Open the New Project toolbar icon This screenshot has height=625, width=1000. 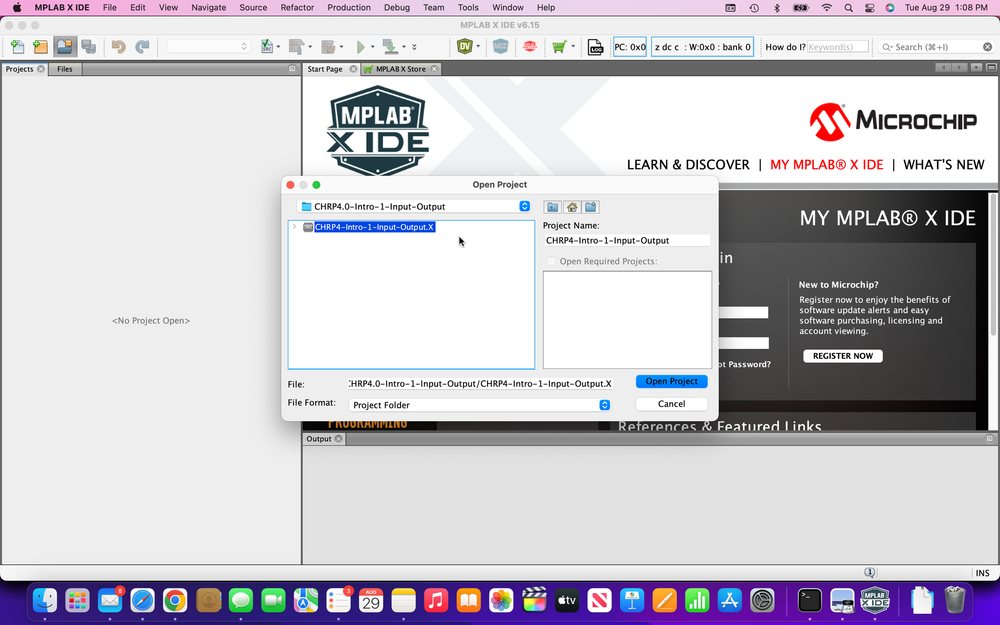[38, 46]
